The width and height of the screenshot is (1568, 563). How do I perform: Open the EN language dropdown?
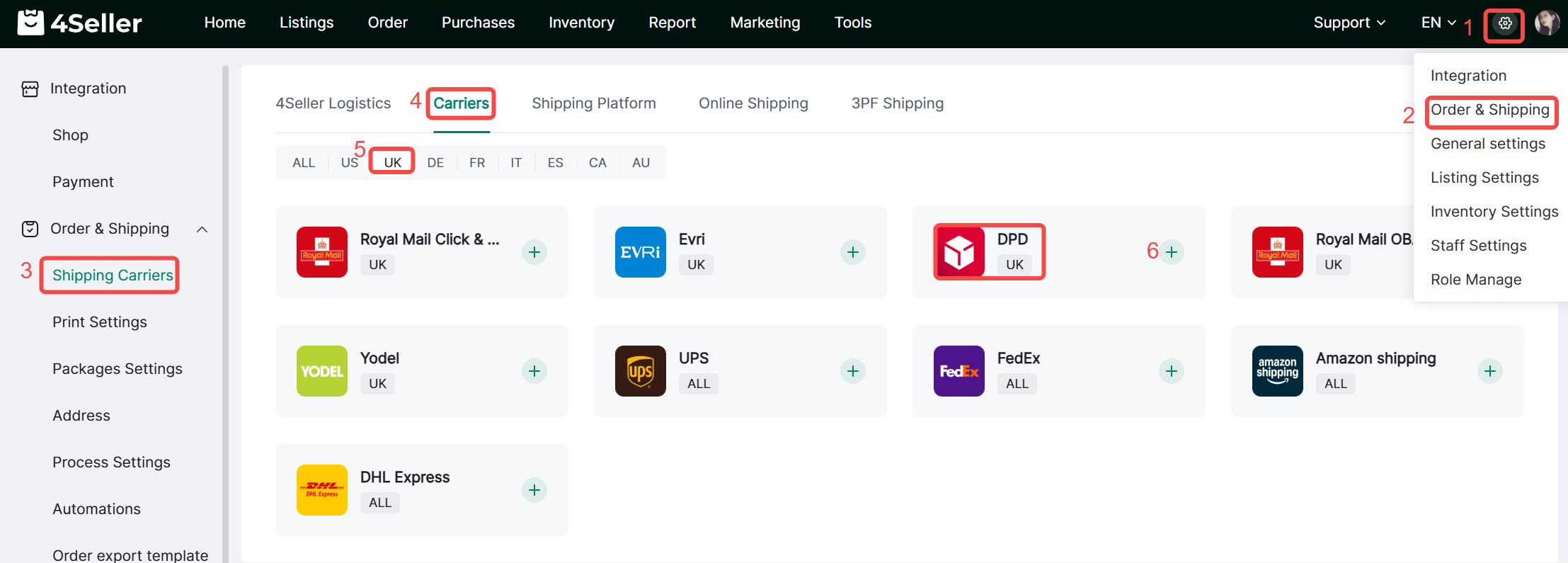point(1438,23)
